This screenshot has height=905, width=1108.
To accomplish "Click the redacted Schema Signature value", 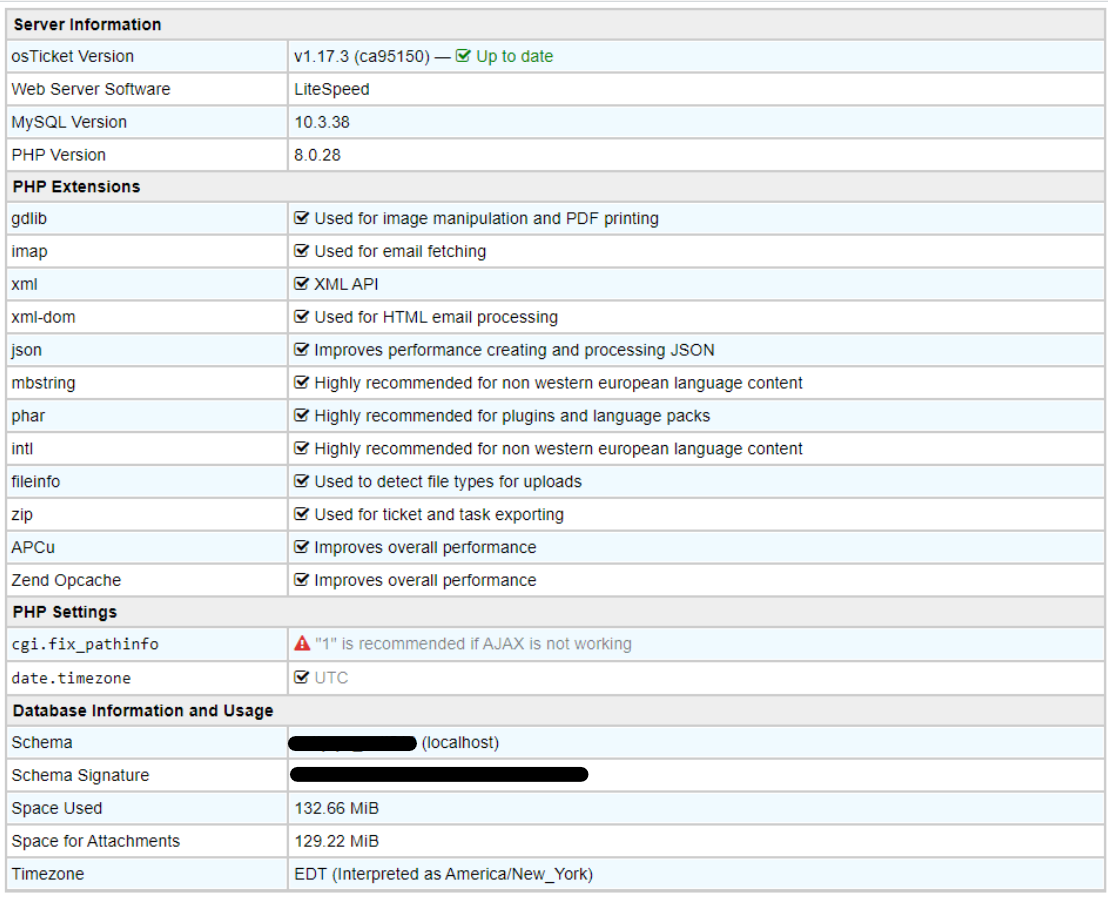I will coord(439,775).
